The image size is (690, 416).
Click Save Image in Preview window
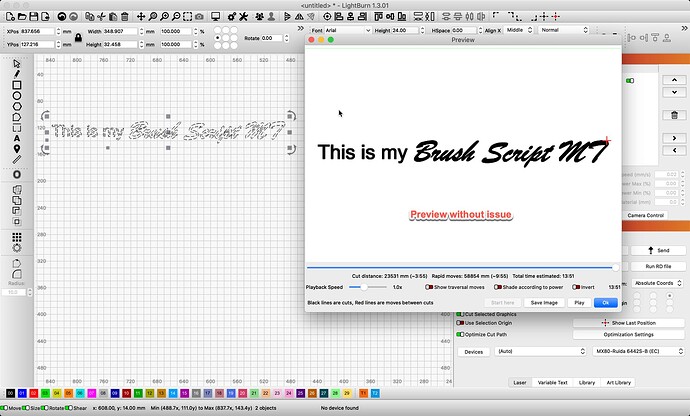click(544, 303)
